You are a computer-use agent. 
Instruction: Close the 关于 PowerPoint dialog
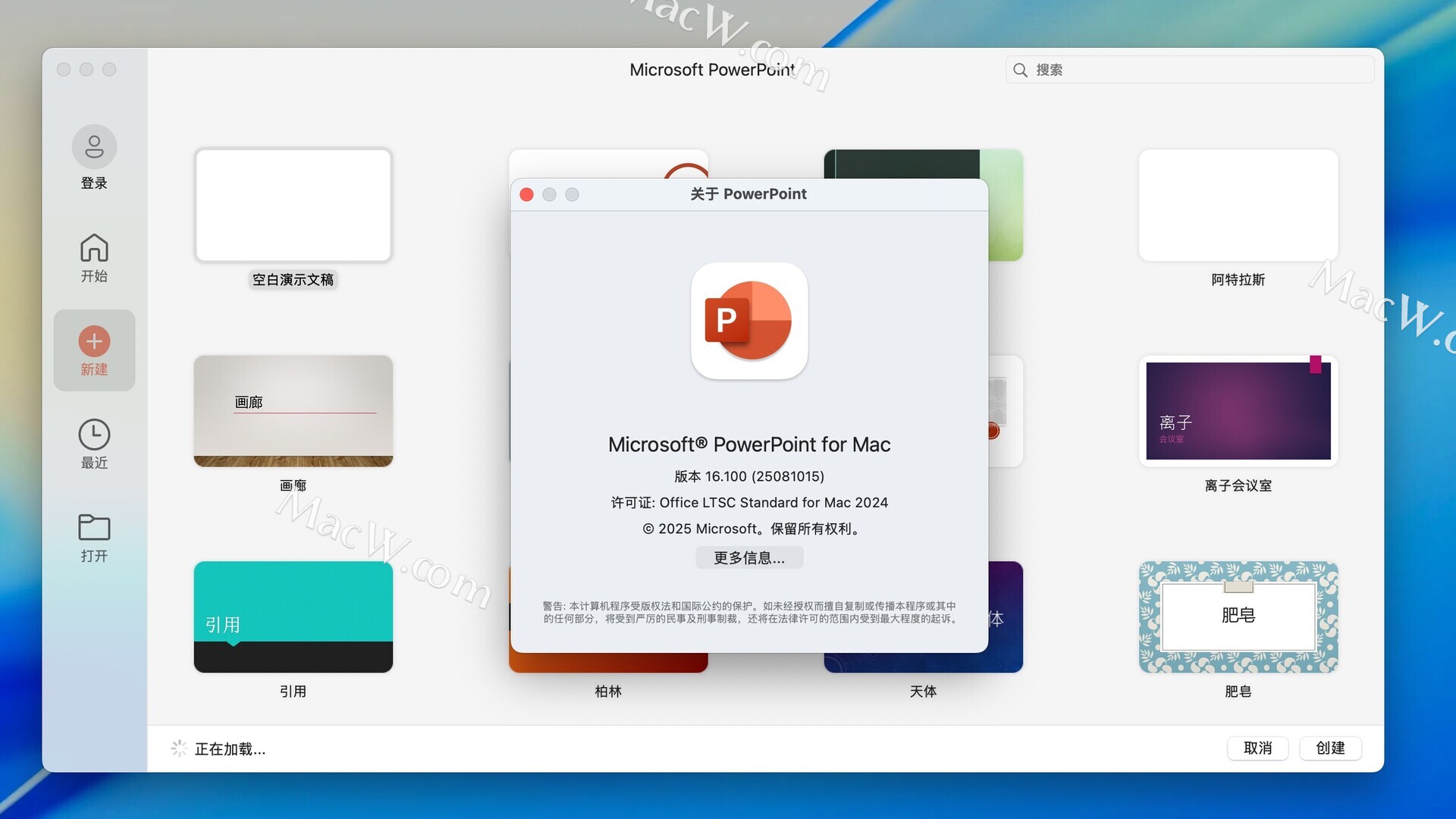coord(526,195)
